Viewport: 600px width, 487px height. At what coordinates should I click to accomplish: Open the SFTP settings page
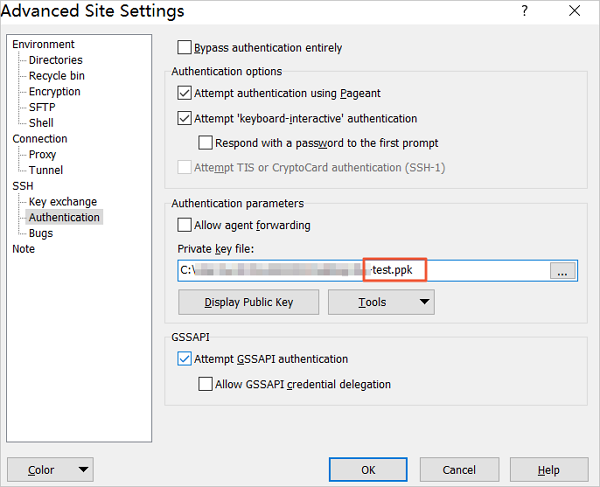[42, 107]
